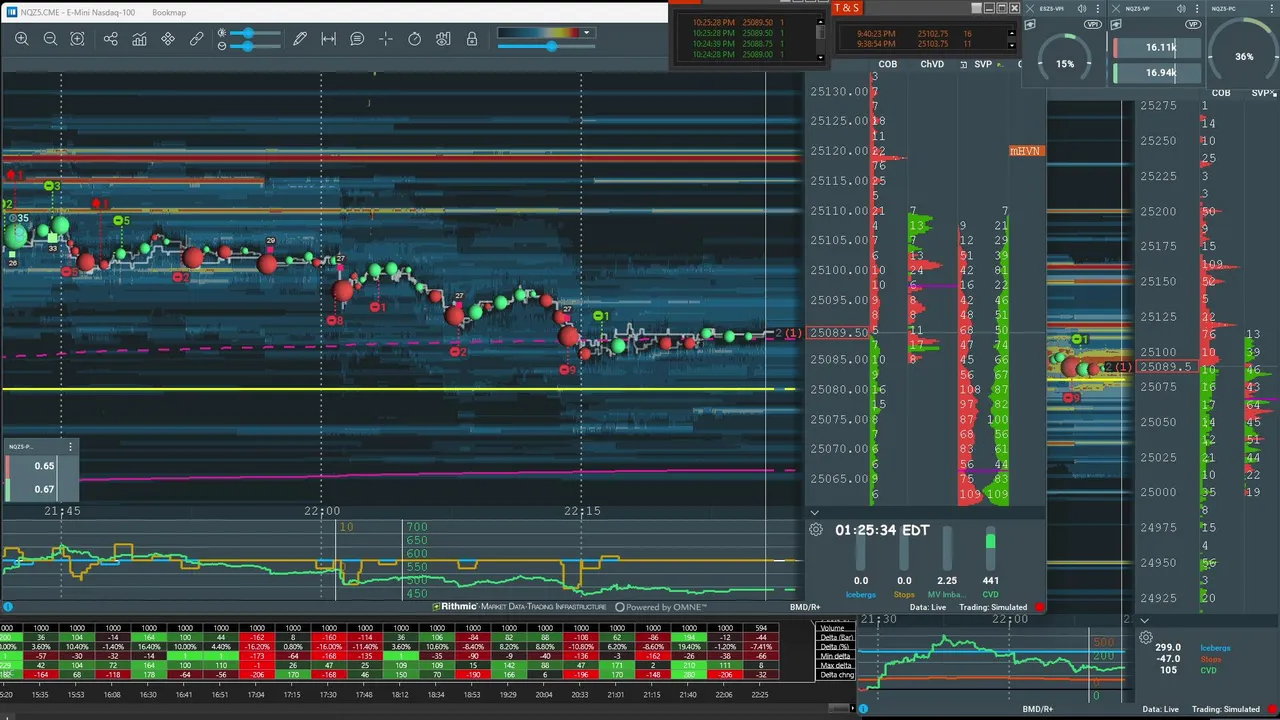Toggle the padlock lock icon
1280x720 pixels.
472,39
